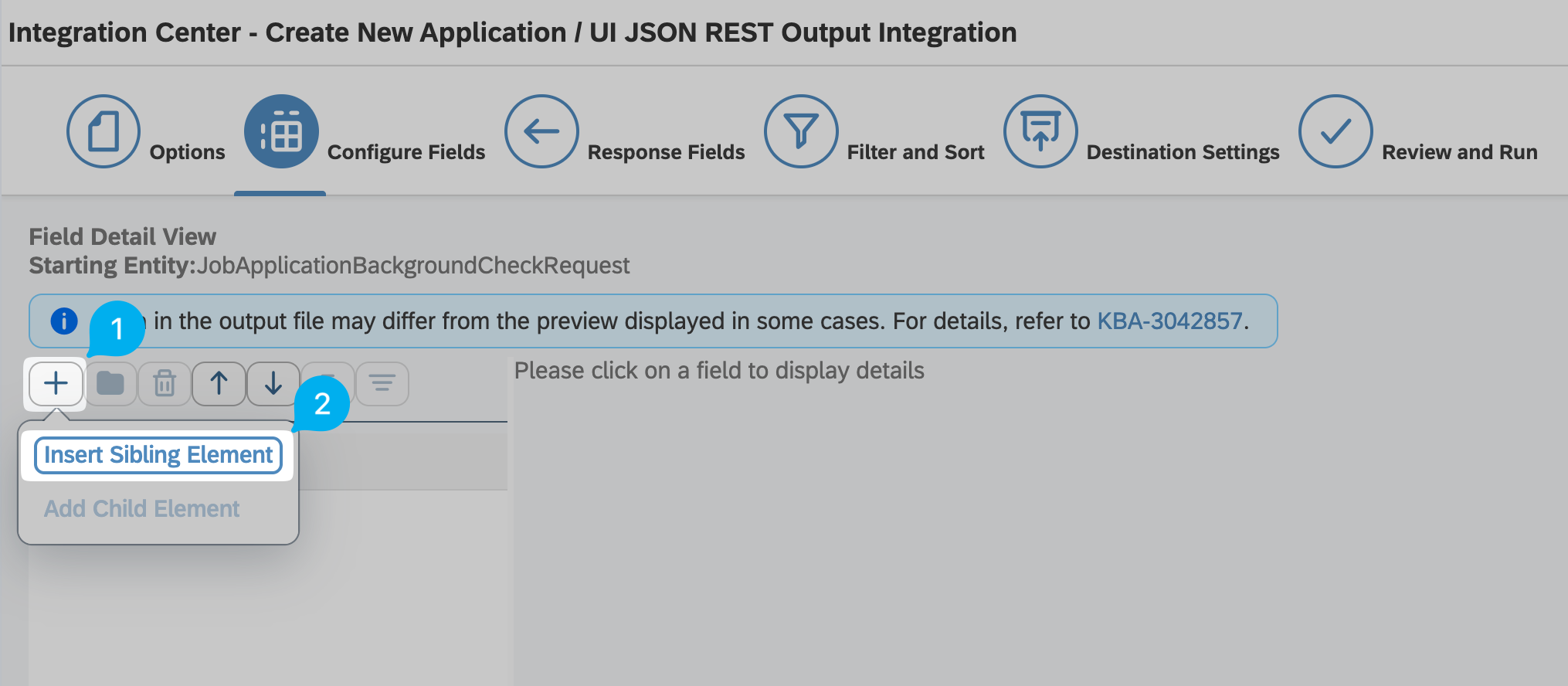Screen dimensions: 1568x686
Task: Select the Configure Fields grid icon
Action: point(281,131)
